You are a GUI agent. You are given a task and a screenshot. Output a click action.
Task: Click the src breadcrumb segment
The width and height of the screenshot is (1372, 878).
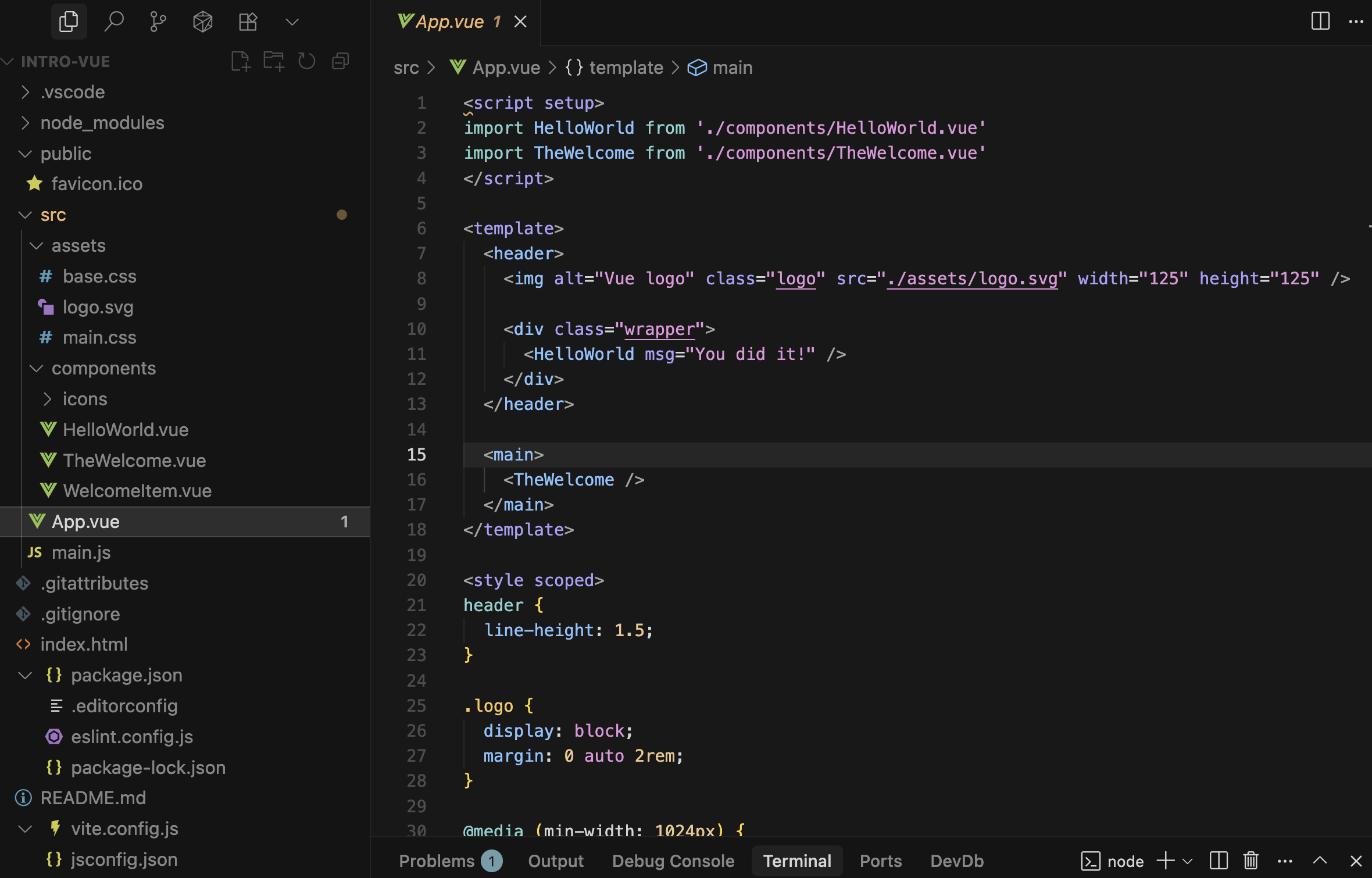[x=406, y=67]
